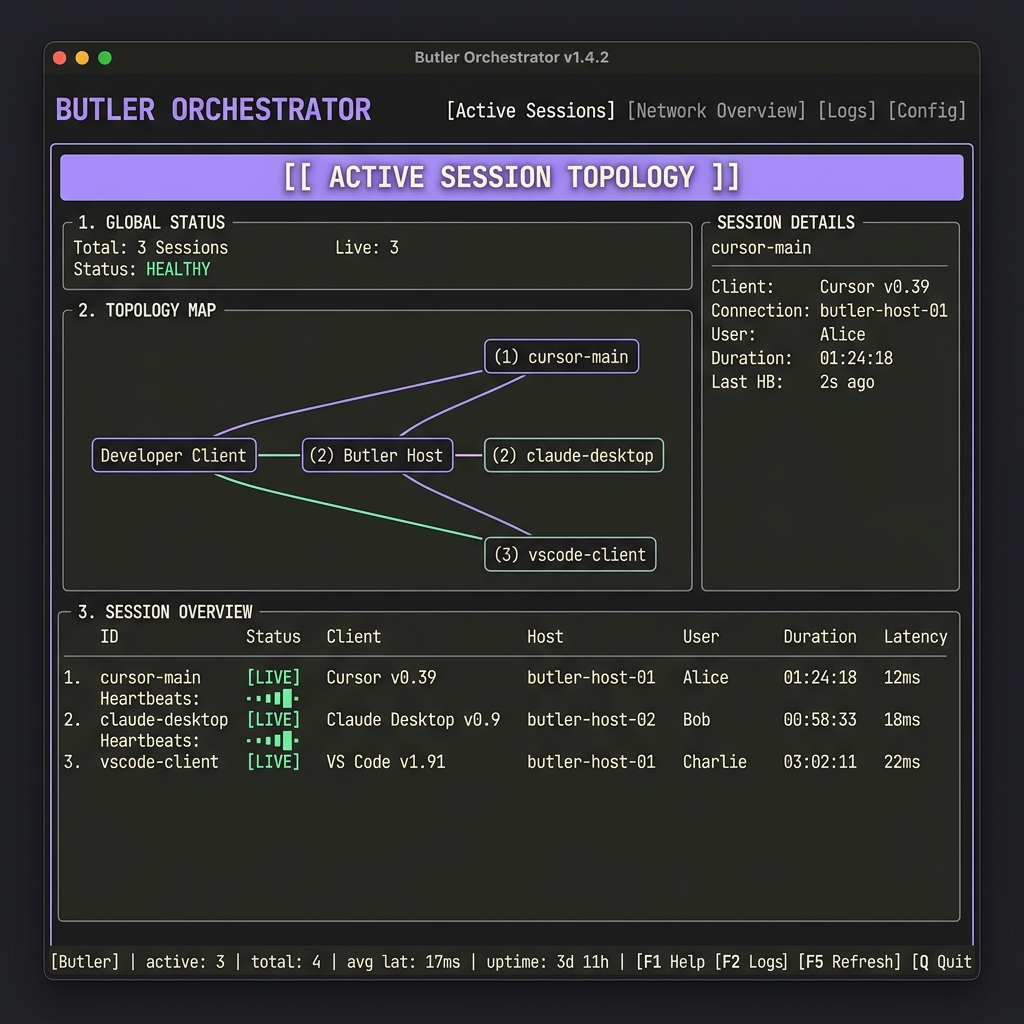Select the vscode-client session row ID
This screenshot has height=1024, width=1024.
[159, 762]
